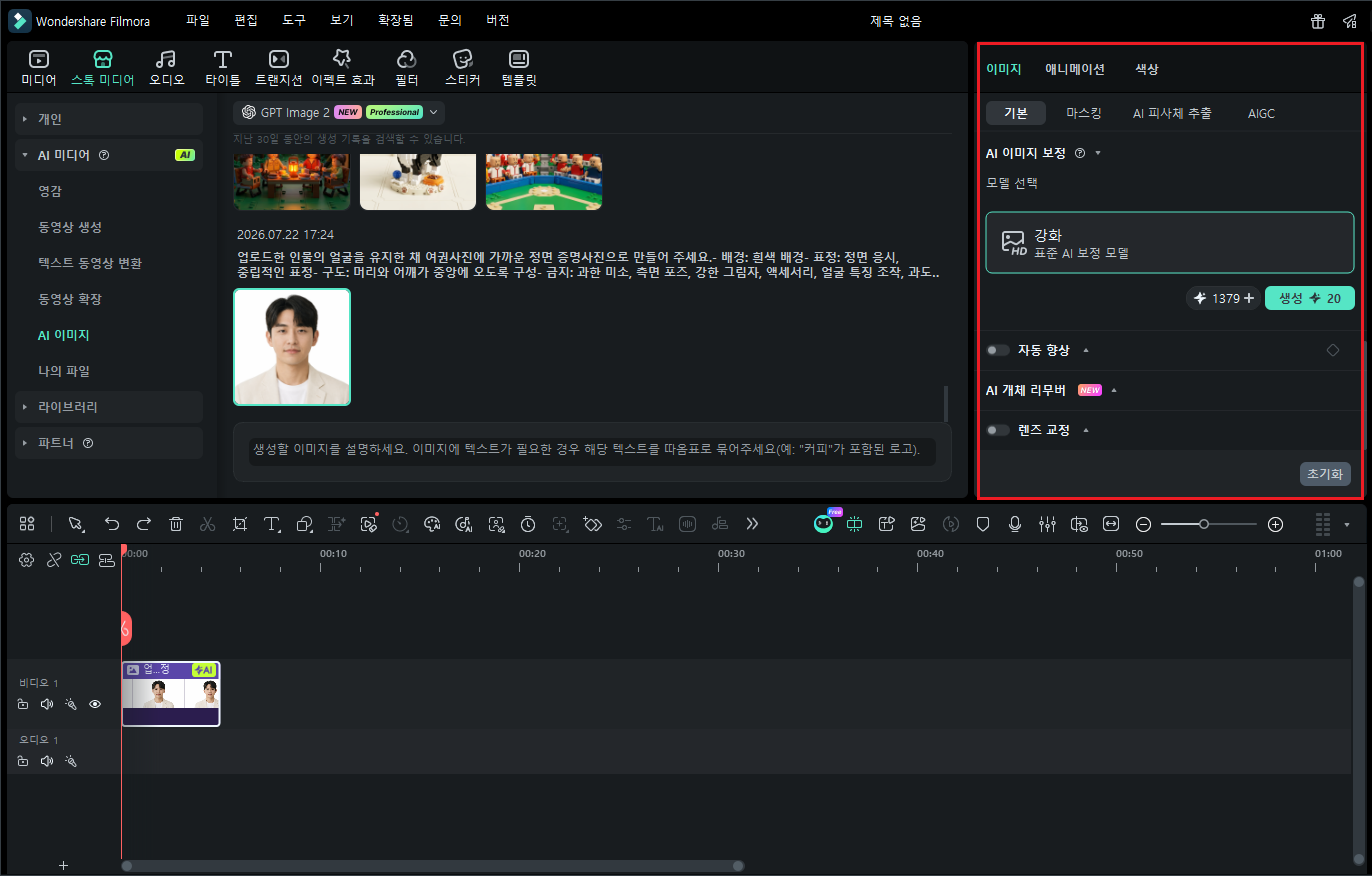Open 동영상 생성 in the sidebar
The image size is (1372, 876).
click(70, 227)
